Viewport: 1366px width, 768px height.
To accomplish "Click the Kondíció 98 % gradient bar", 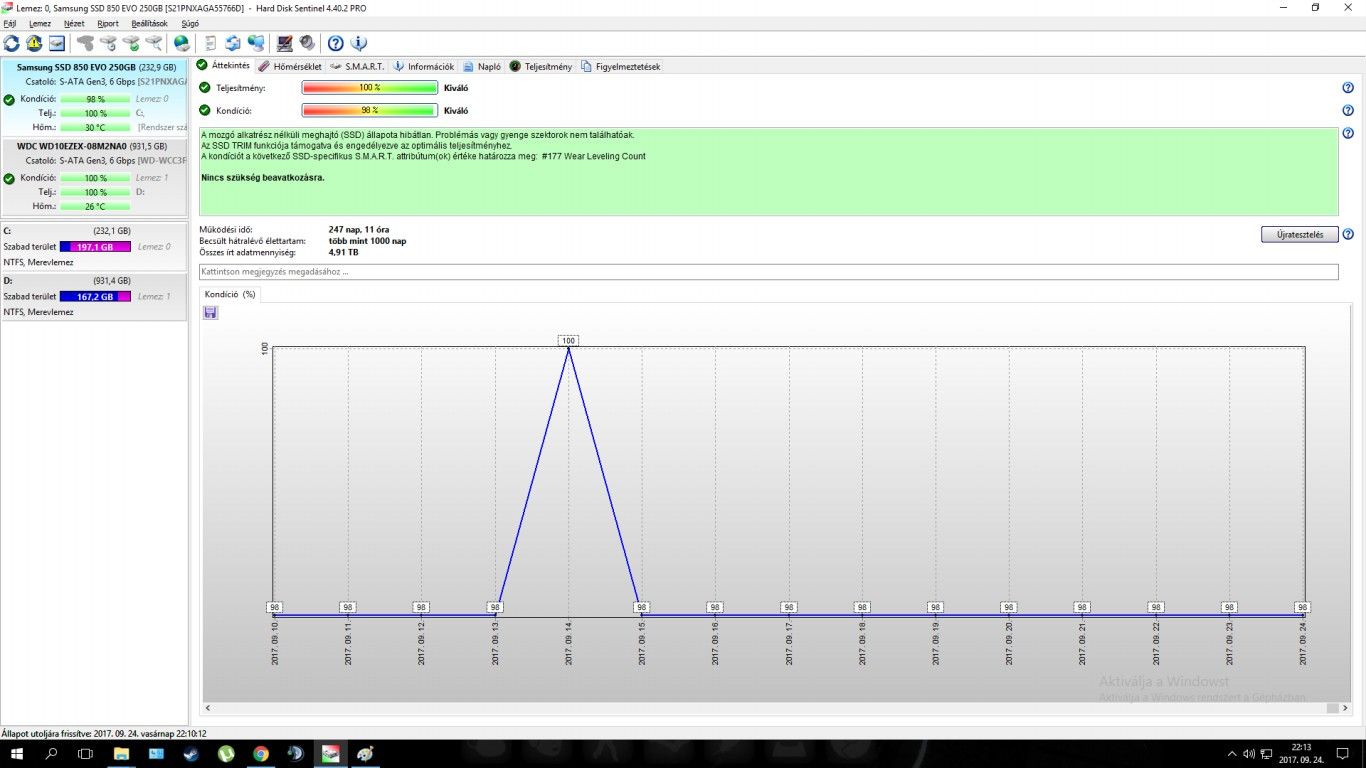I will (x=370, y=110).
